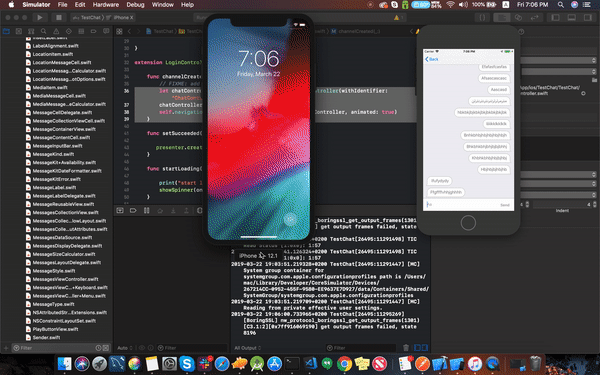600x375 pixels.
Task: Tap Send in the chat simulator
Action: tap(505, 205)
